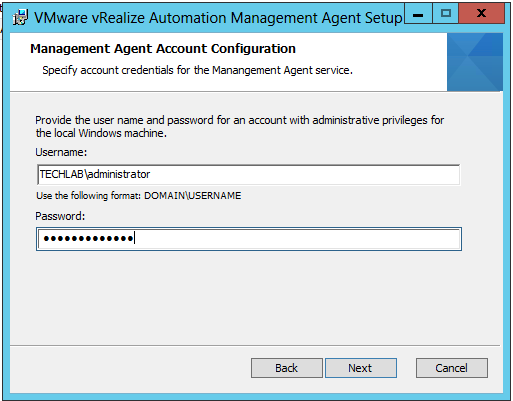This screenshot has height=401, width=513.
Task: Place cursor after 'administrator' in Username
Action: (151, 174)
